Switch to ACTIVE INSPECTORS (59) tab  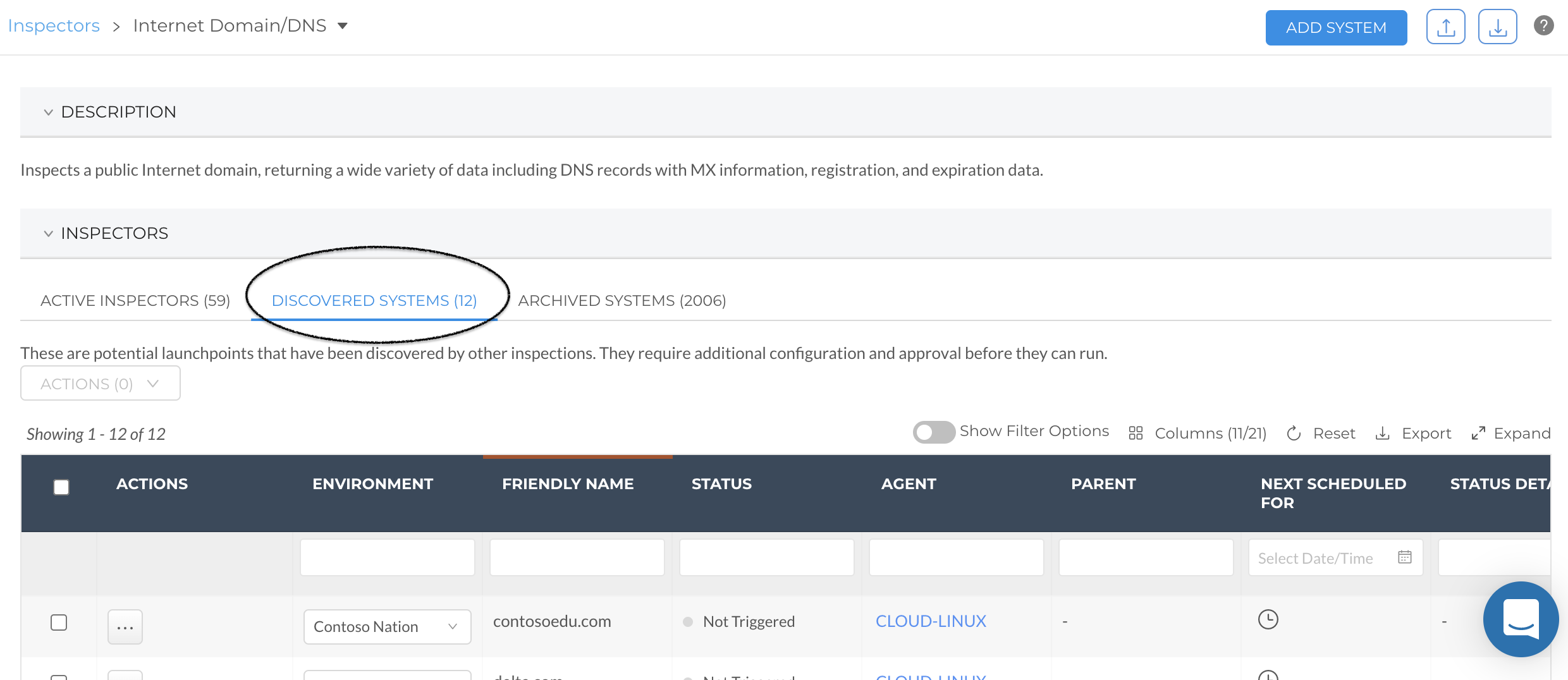[135, 300]
